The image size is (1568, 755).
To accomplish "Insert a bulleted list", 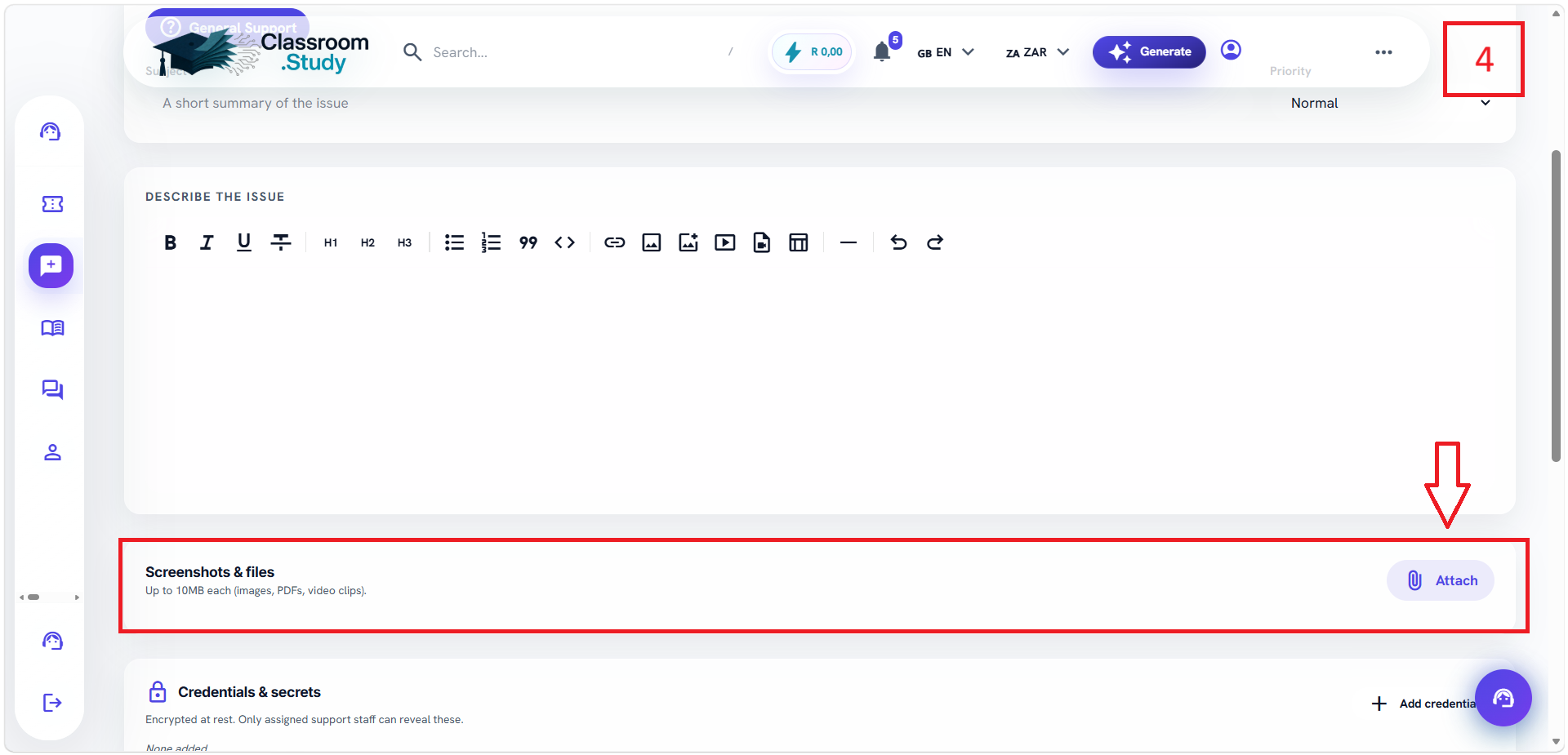I will point(454,242).
